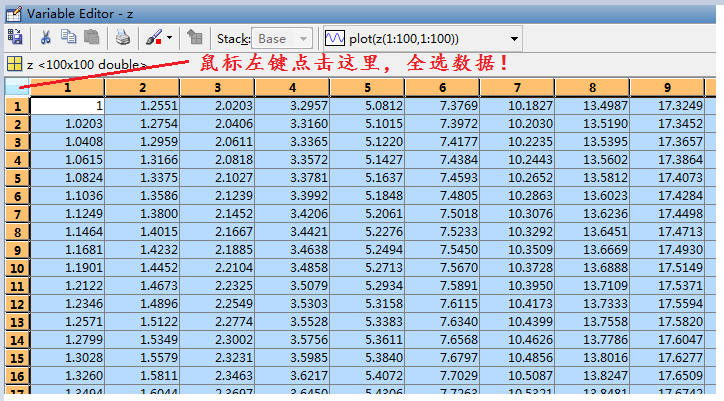Select row header 1
This screenshot has height=401, width=724.
18,106
